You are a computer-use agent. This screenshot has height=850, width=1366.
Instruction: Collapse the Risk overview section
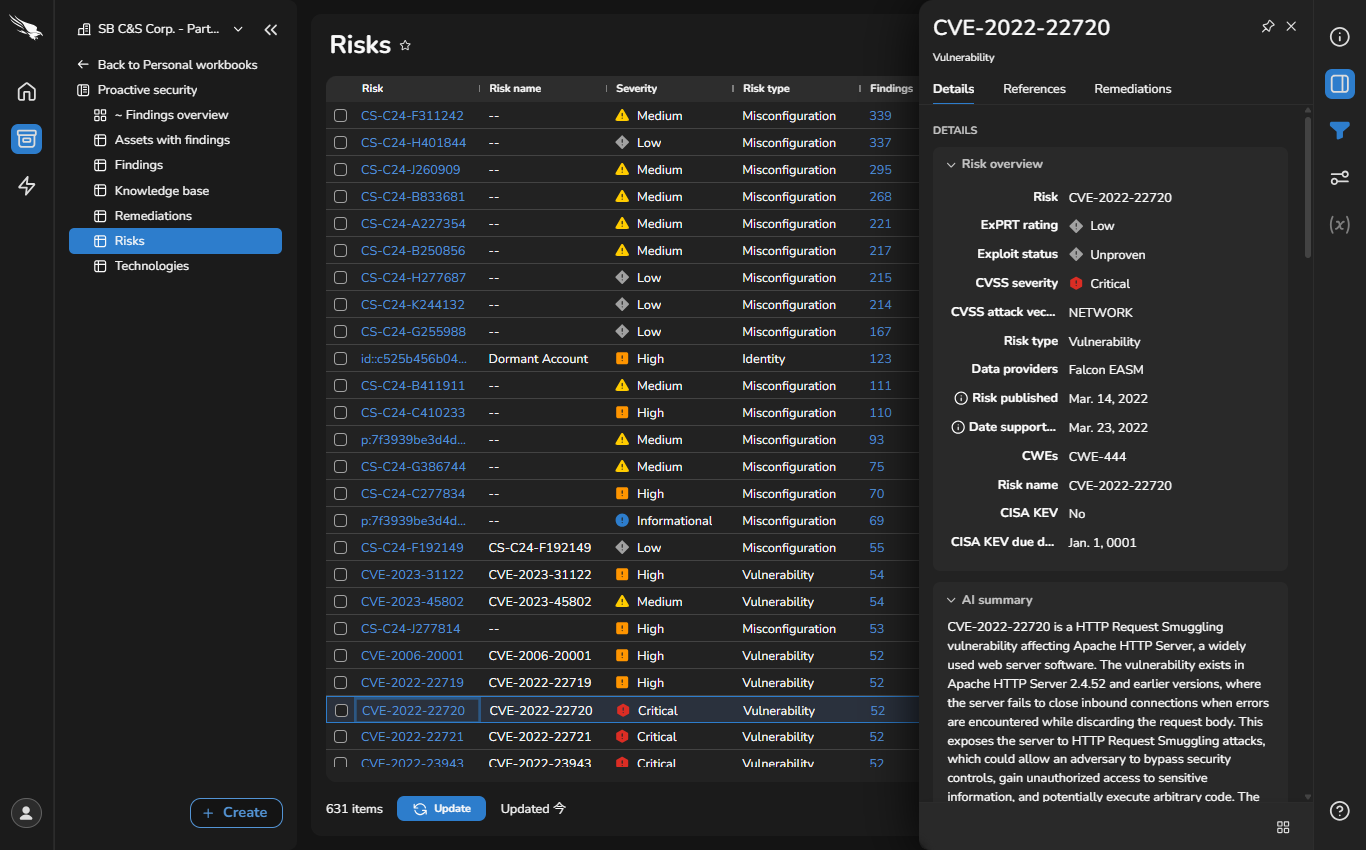point(951,164)
